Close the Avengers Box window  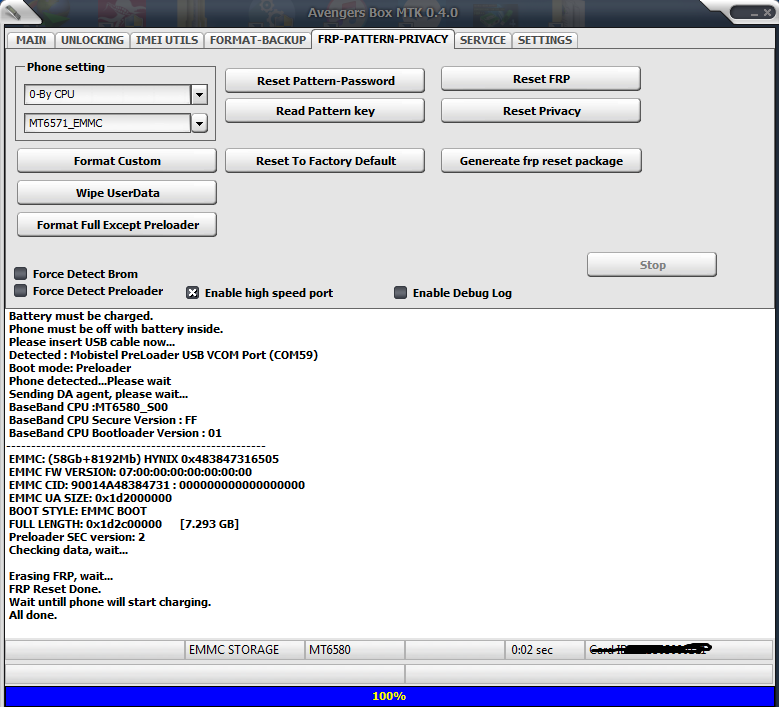point(767,13)
